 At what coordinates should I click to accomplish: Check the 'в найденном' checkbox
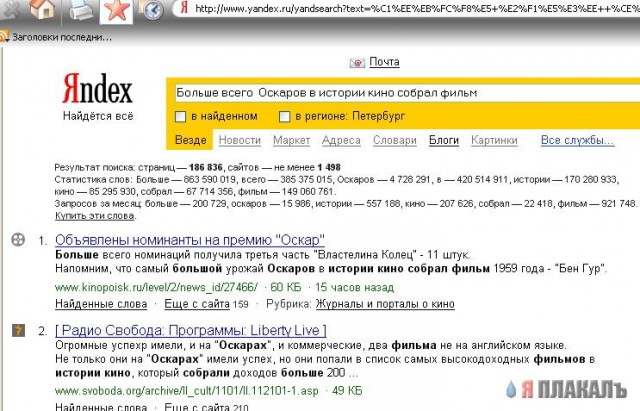coord(180,117)
